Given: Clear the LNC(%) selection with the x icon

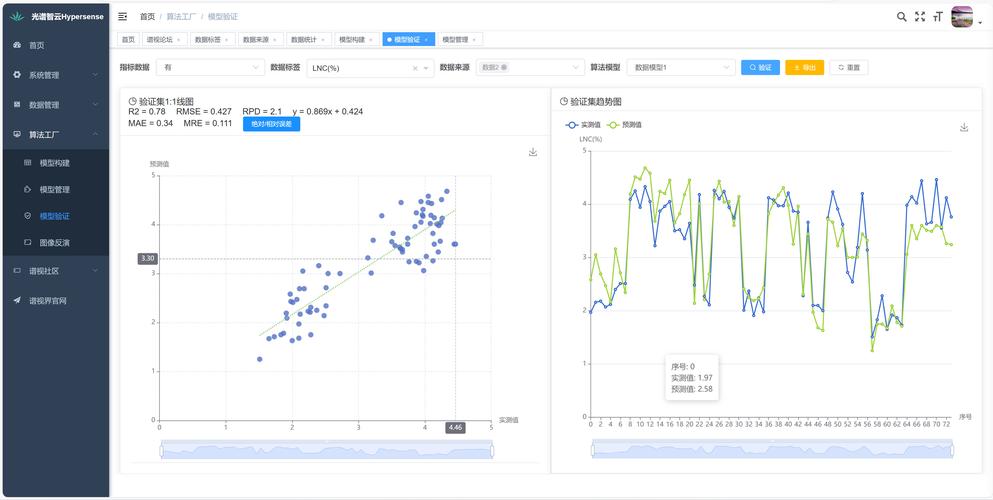Looking at the screenshot, I should (x=415, y=68).
